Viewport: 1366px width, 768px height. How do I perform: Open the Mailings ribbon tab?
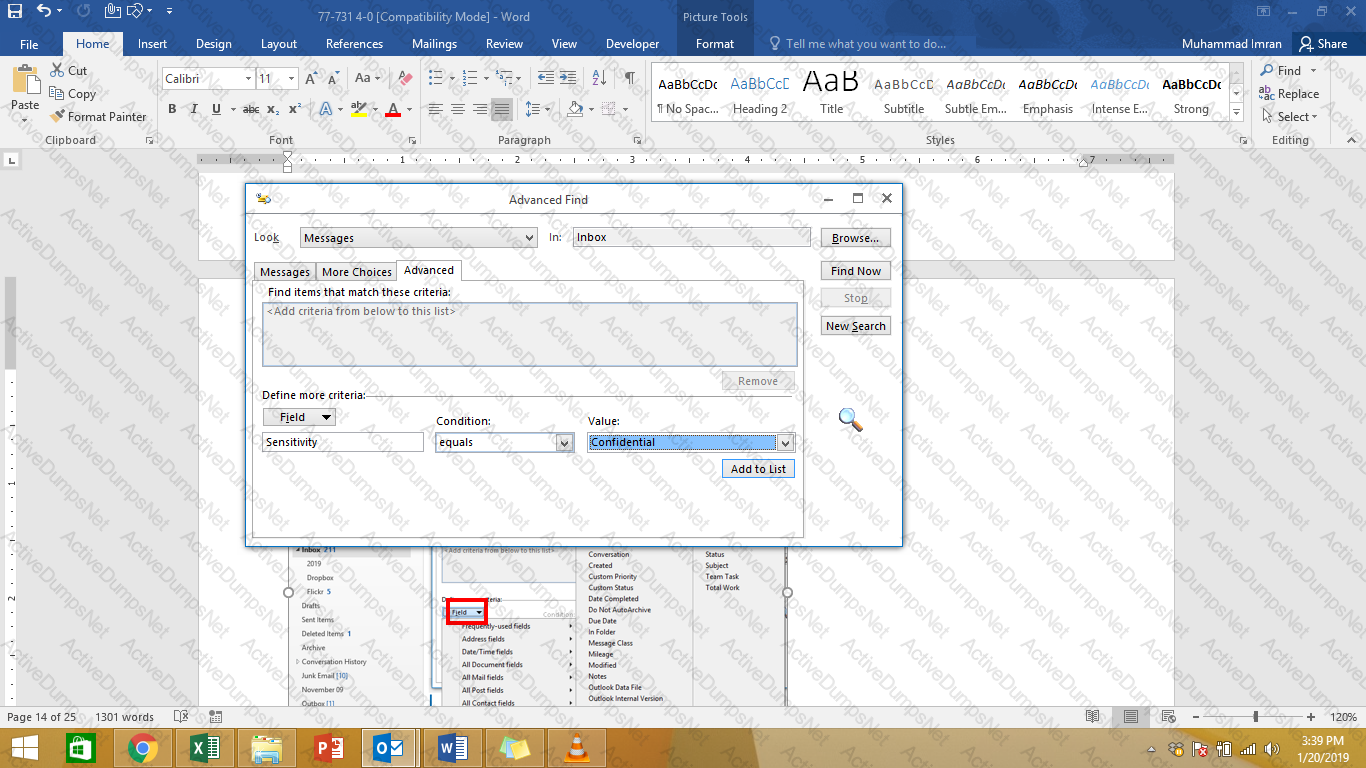tap(434, 44)
